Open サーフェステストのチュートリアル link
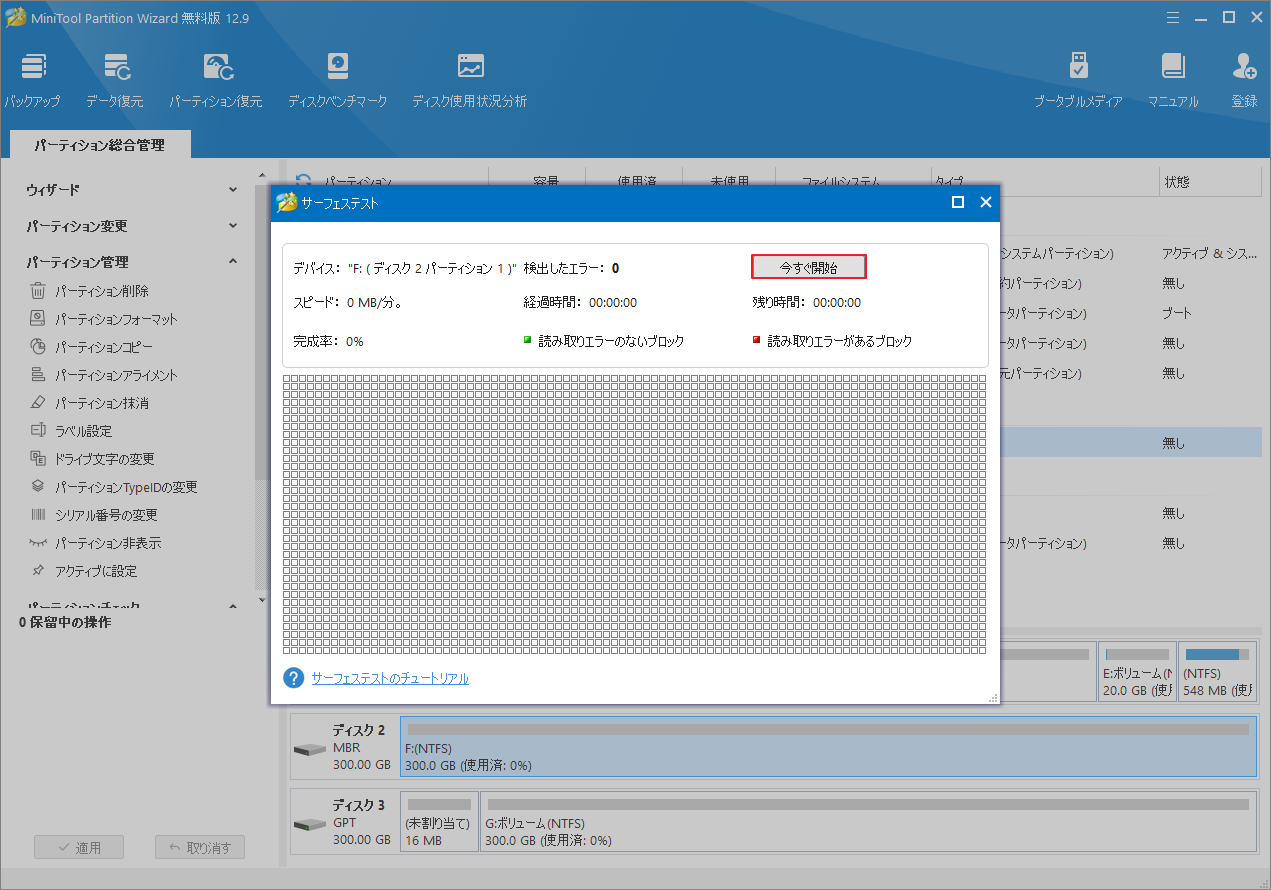 pos(390,678)
